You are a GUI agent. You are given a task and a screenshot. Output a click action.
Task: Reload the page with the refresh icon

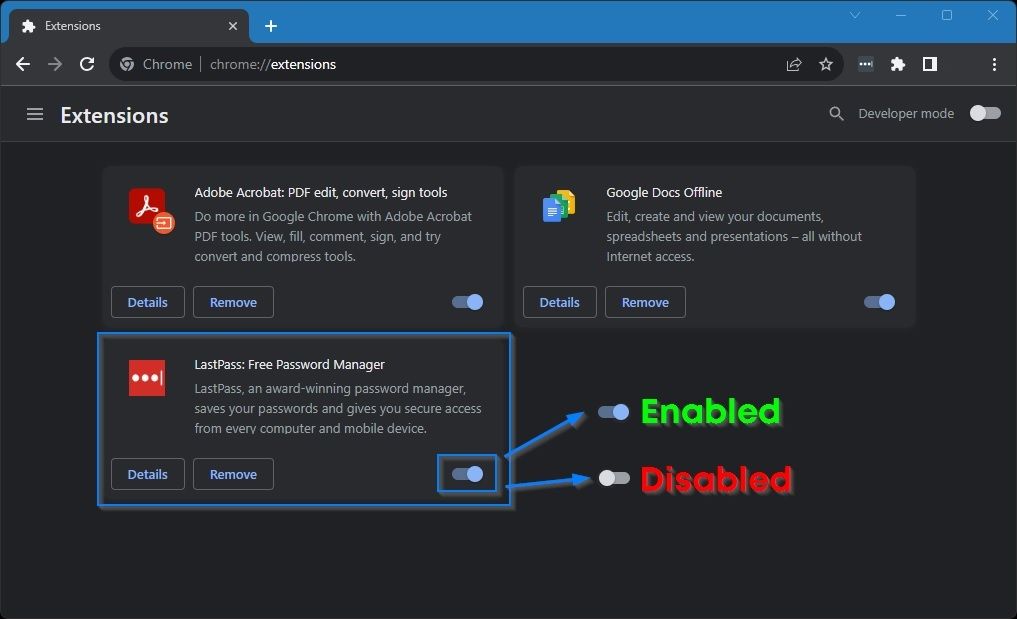[x=87, y=63]
